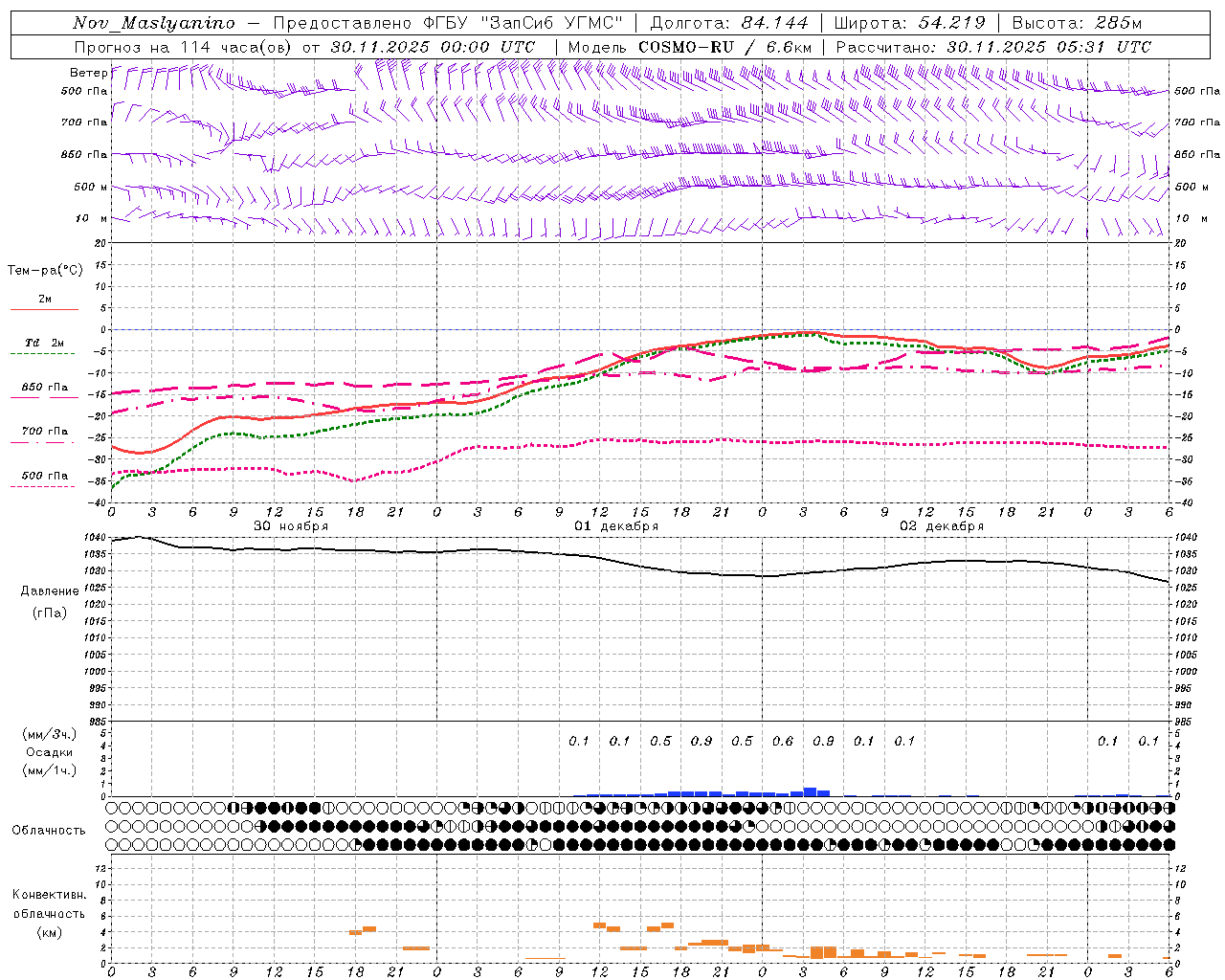Viewport: 1225px width, 980px height.
Task: Click the 500 гПа temperature legend entry
Action: pyautogui.click(x=45, y=476)
